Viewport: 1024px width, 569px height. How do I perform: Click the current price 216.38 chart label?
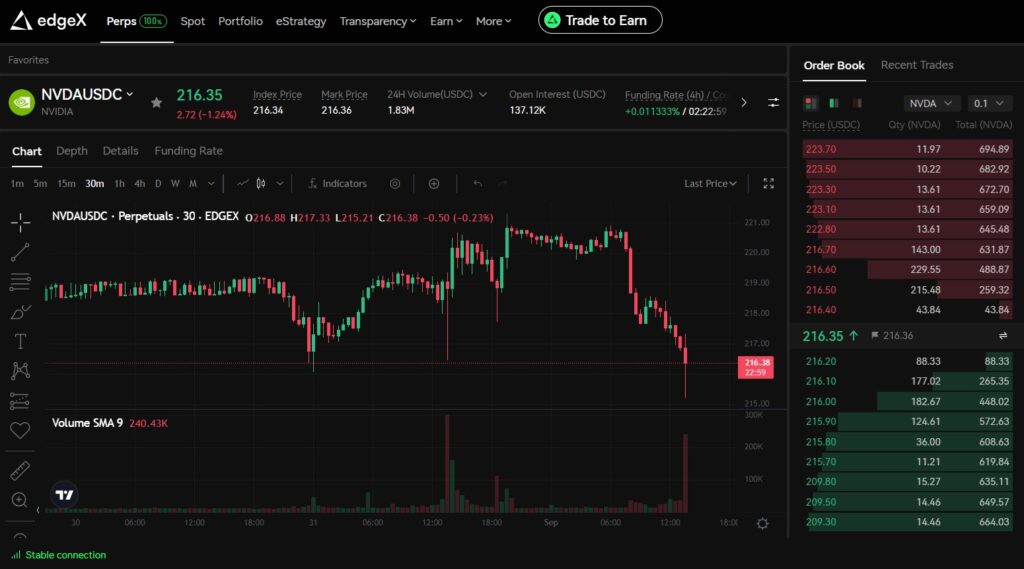756,367
